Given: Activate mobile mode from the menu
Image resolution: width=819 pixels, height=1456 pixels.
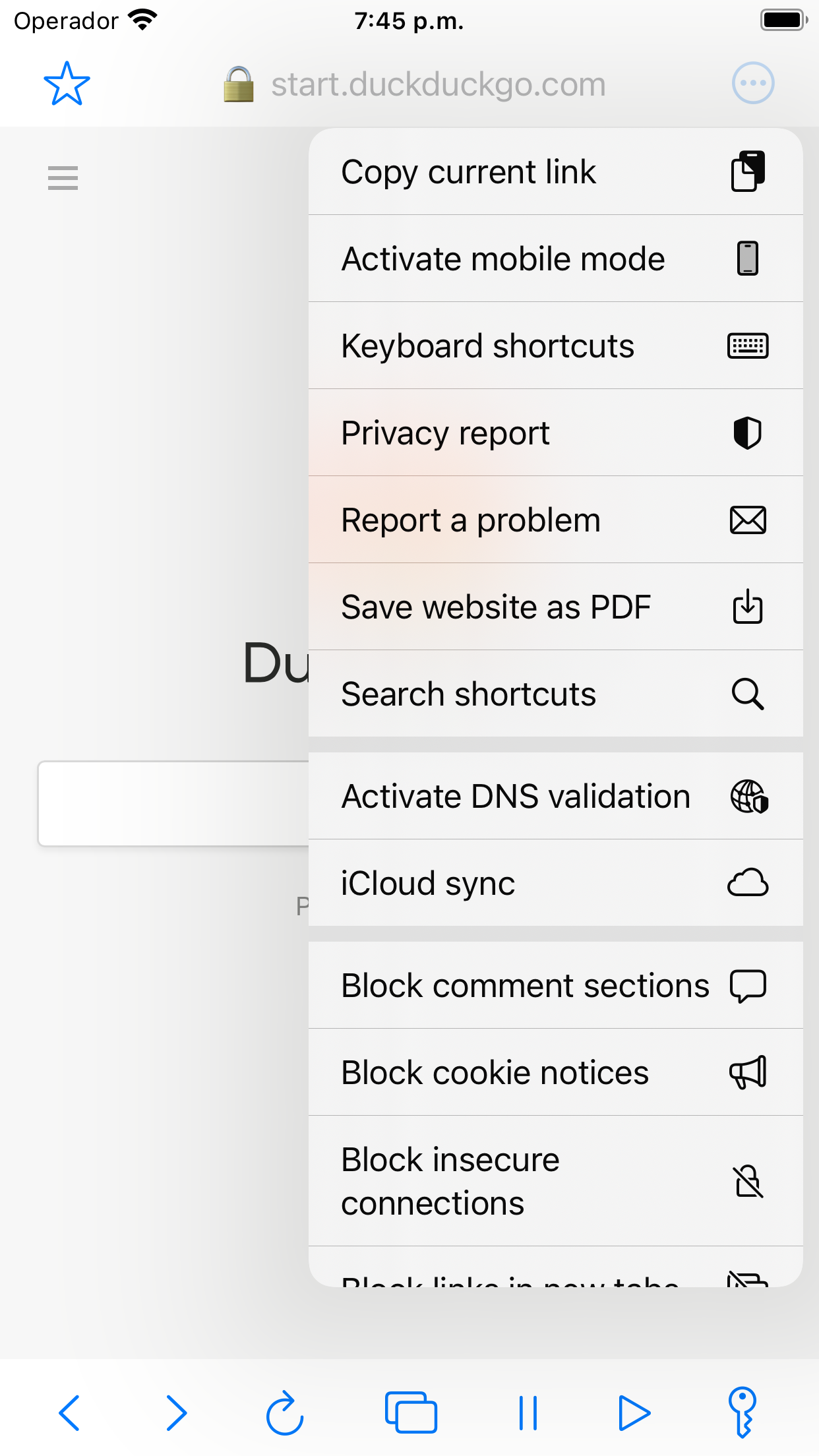Looking at the screenshot, I should pos(555,258).
